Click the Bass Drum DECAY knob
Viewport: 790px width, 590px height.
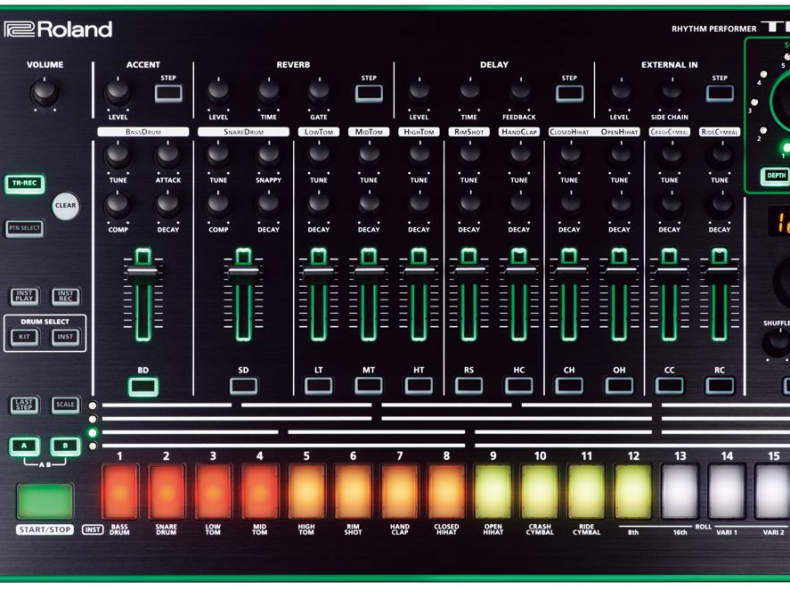tap(168, 205)
